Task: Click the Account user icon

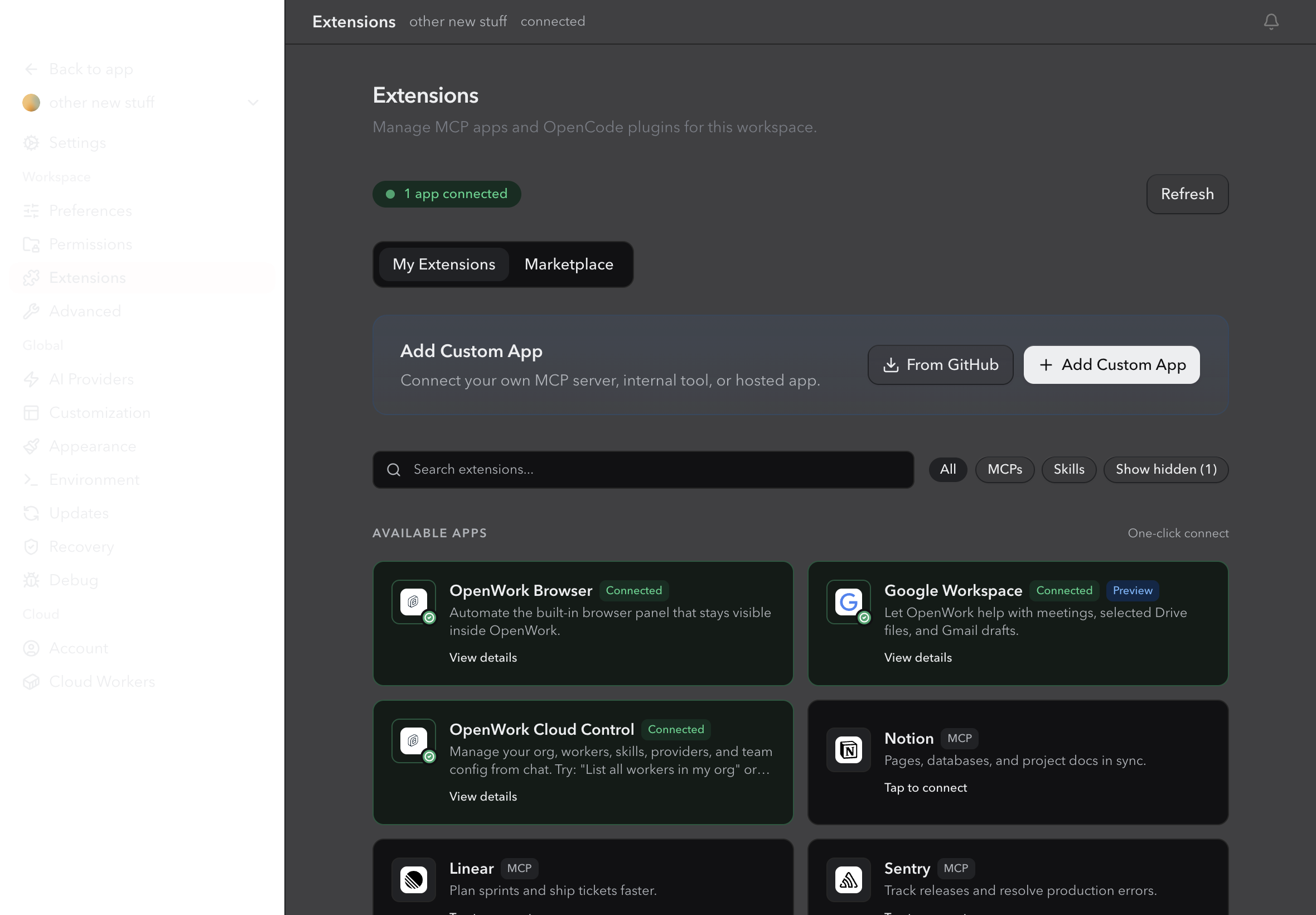Action: (31, 648)
